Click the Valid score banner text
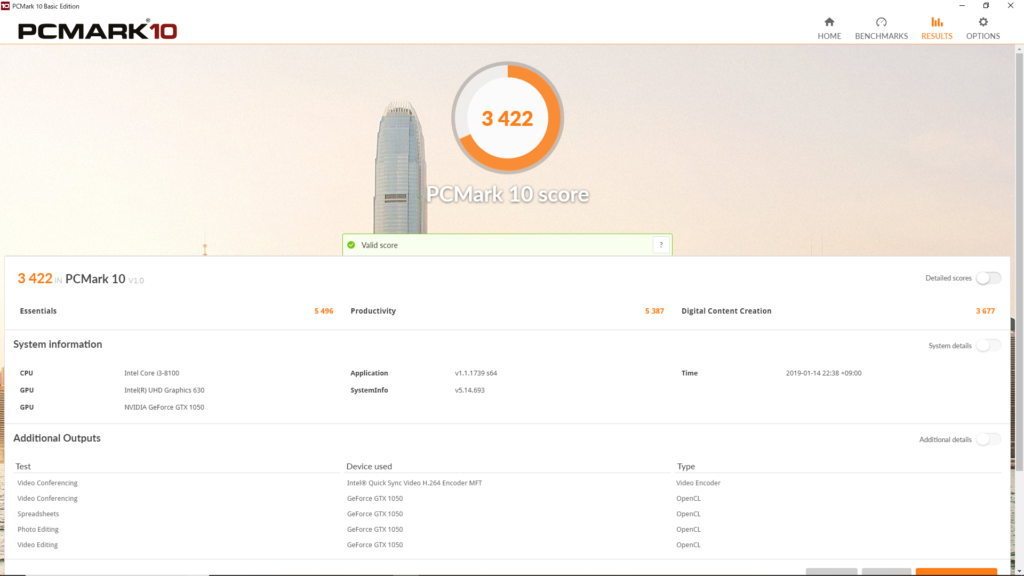 pyautogui.click(x=379, y=245)
